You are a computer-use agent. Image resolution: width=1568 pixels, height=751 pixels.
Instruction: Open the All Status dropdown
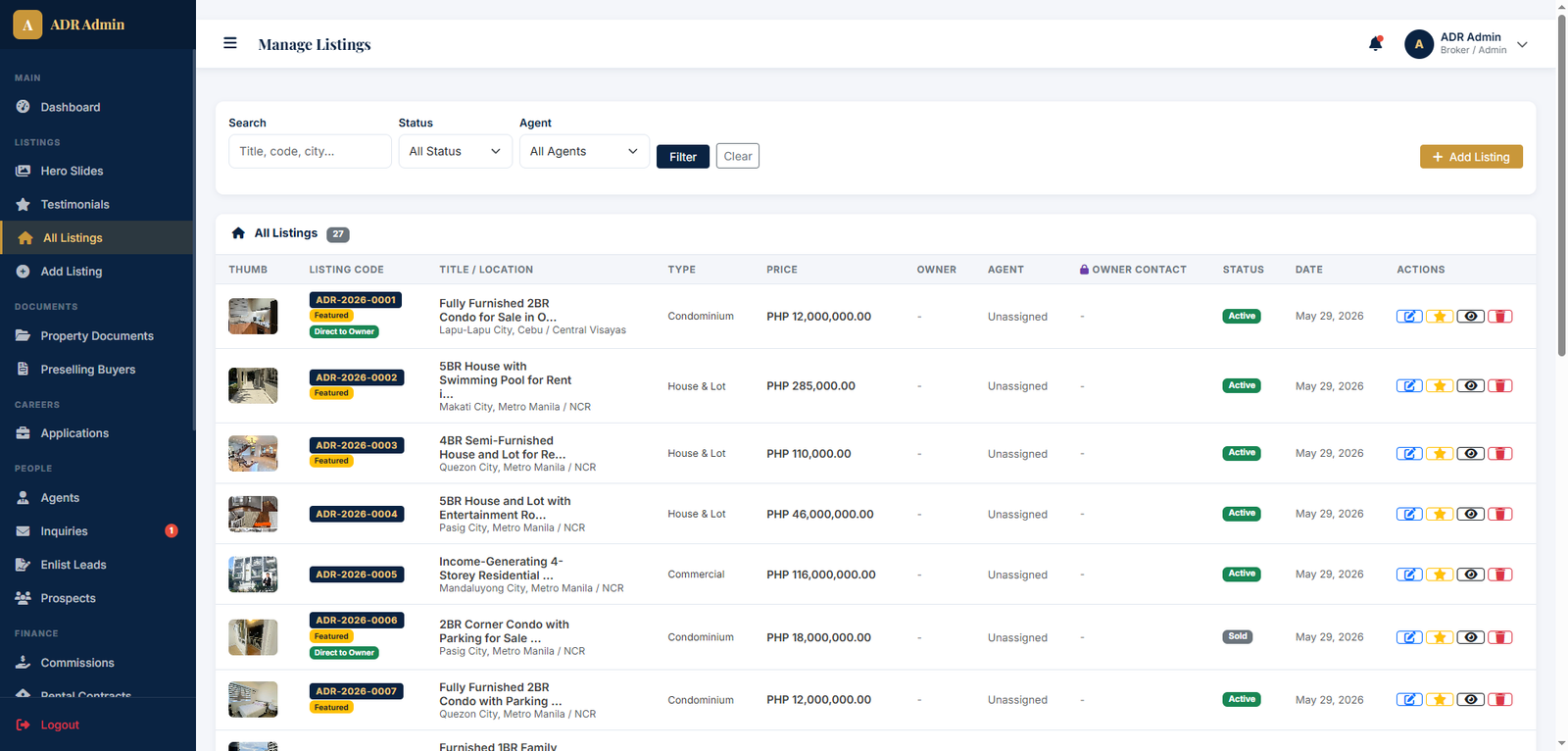pos(455,151)
